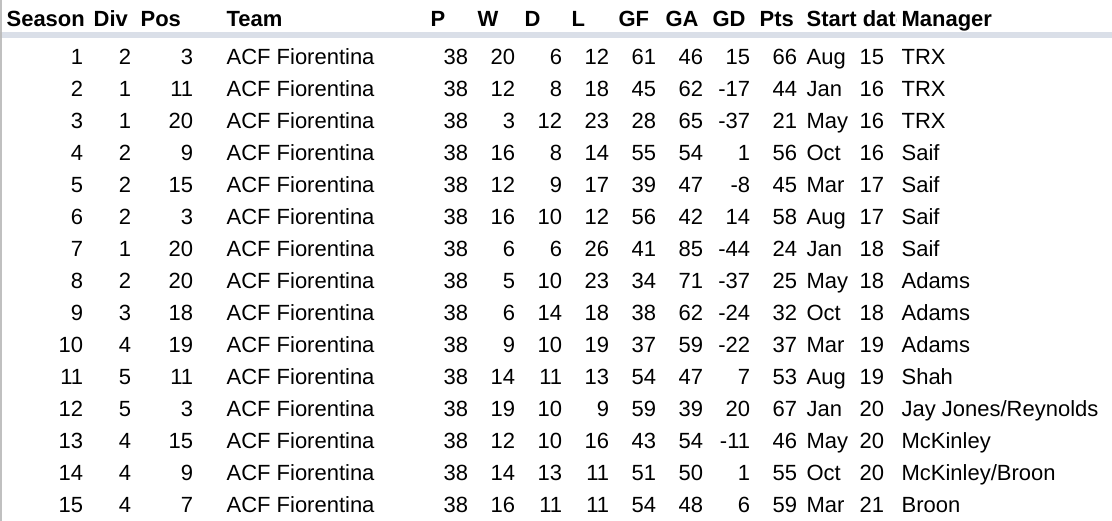
Task: Select the 67 points cell in season 12
Action: pos(784,409)
